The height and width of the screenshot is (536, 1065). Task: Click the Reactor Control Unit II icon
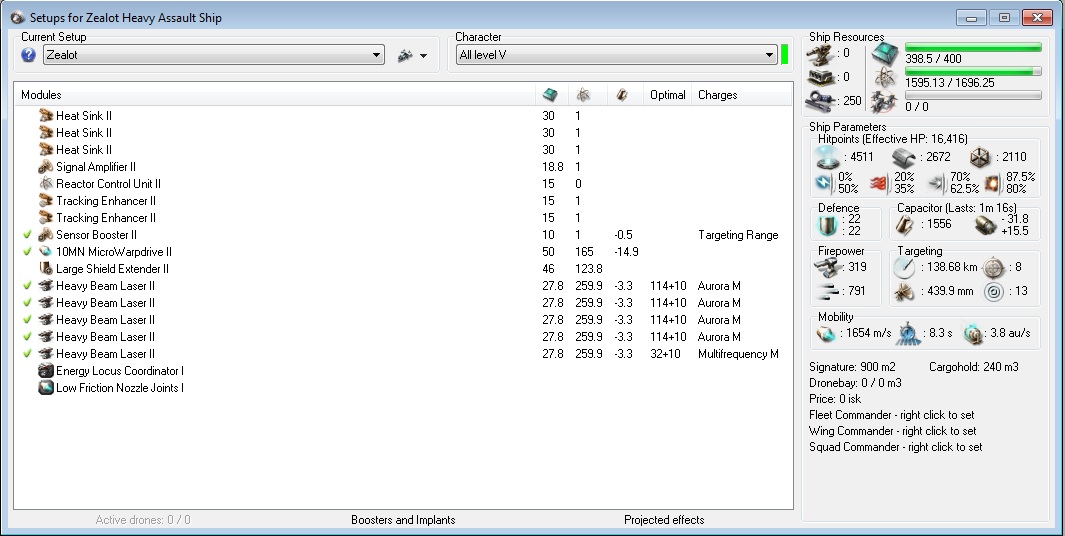tap(46, 183)
